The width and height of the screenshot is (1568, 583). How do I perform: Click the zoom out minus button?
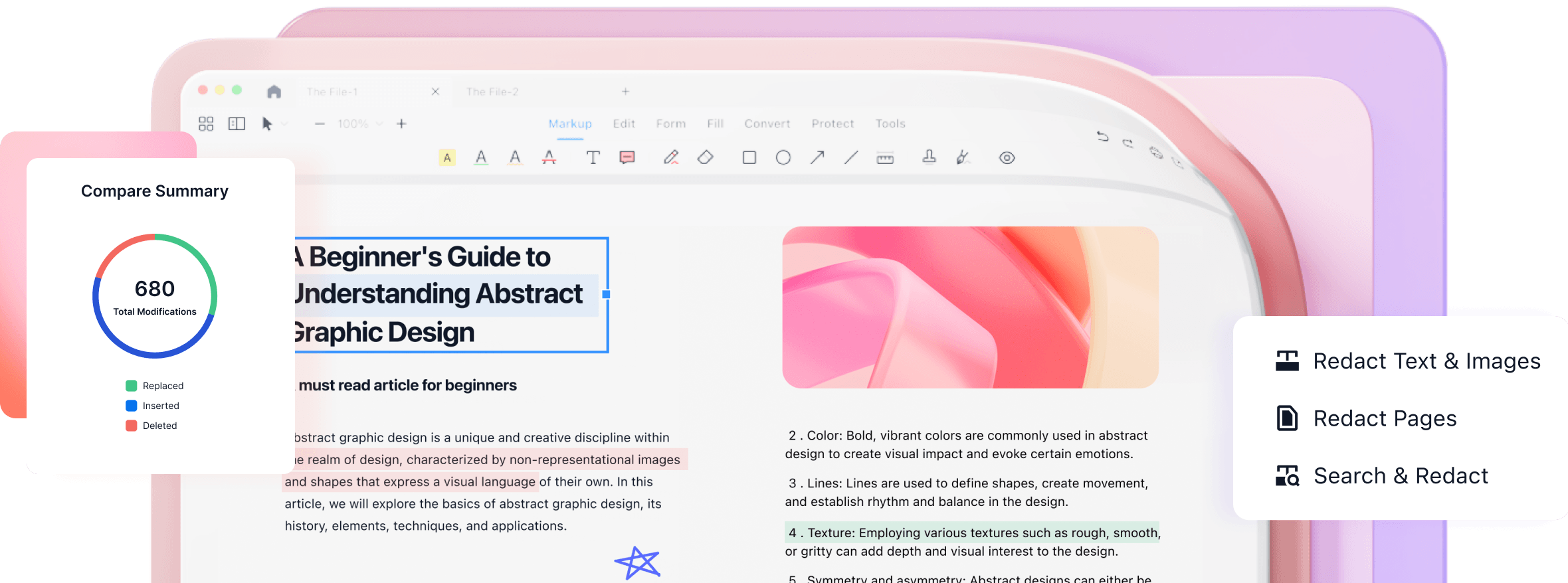tap(320, 124)
